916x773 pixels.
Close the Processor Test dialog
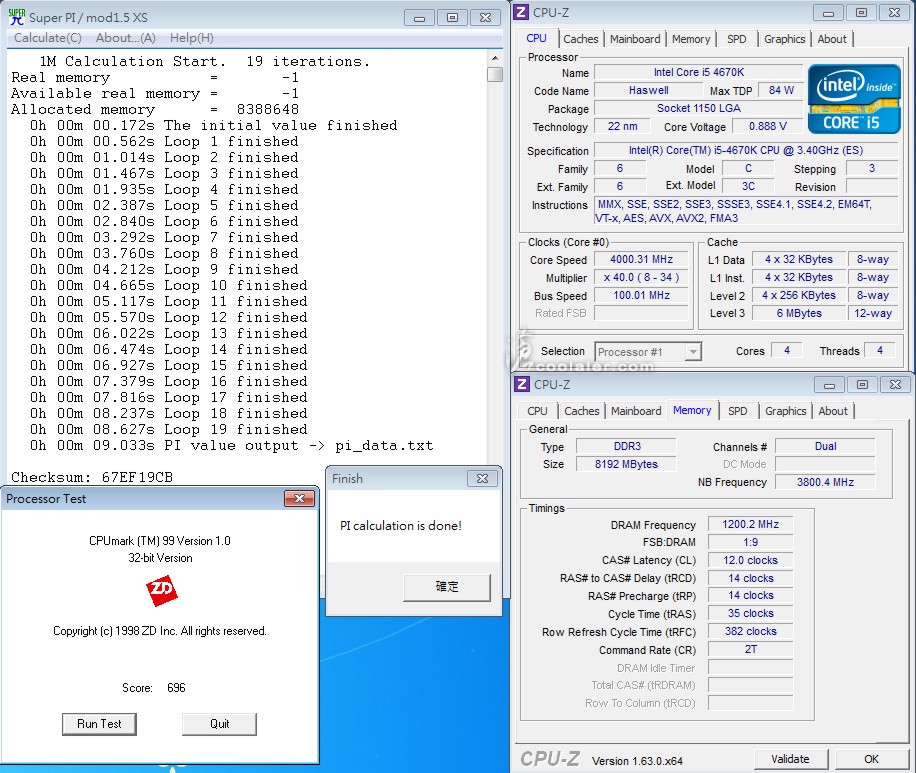300,498
